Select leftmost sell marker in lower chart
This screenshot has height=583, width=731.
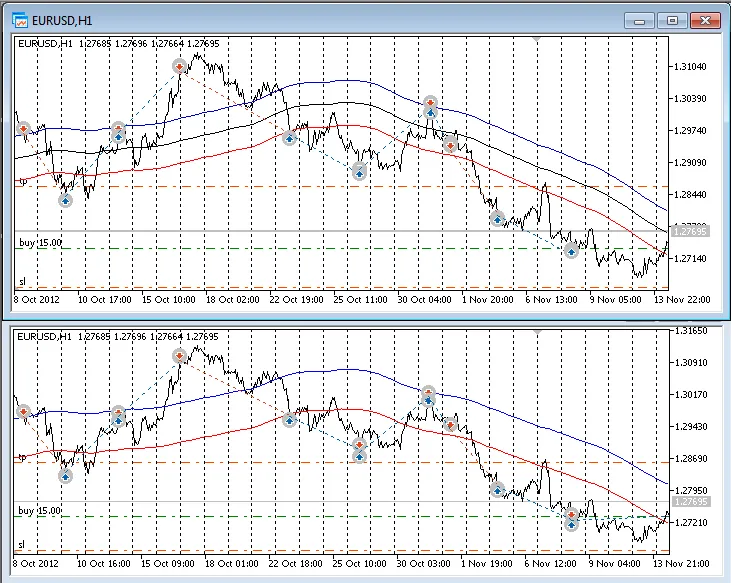[23, 411]
